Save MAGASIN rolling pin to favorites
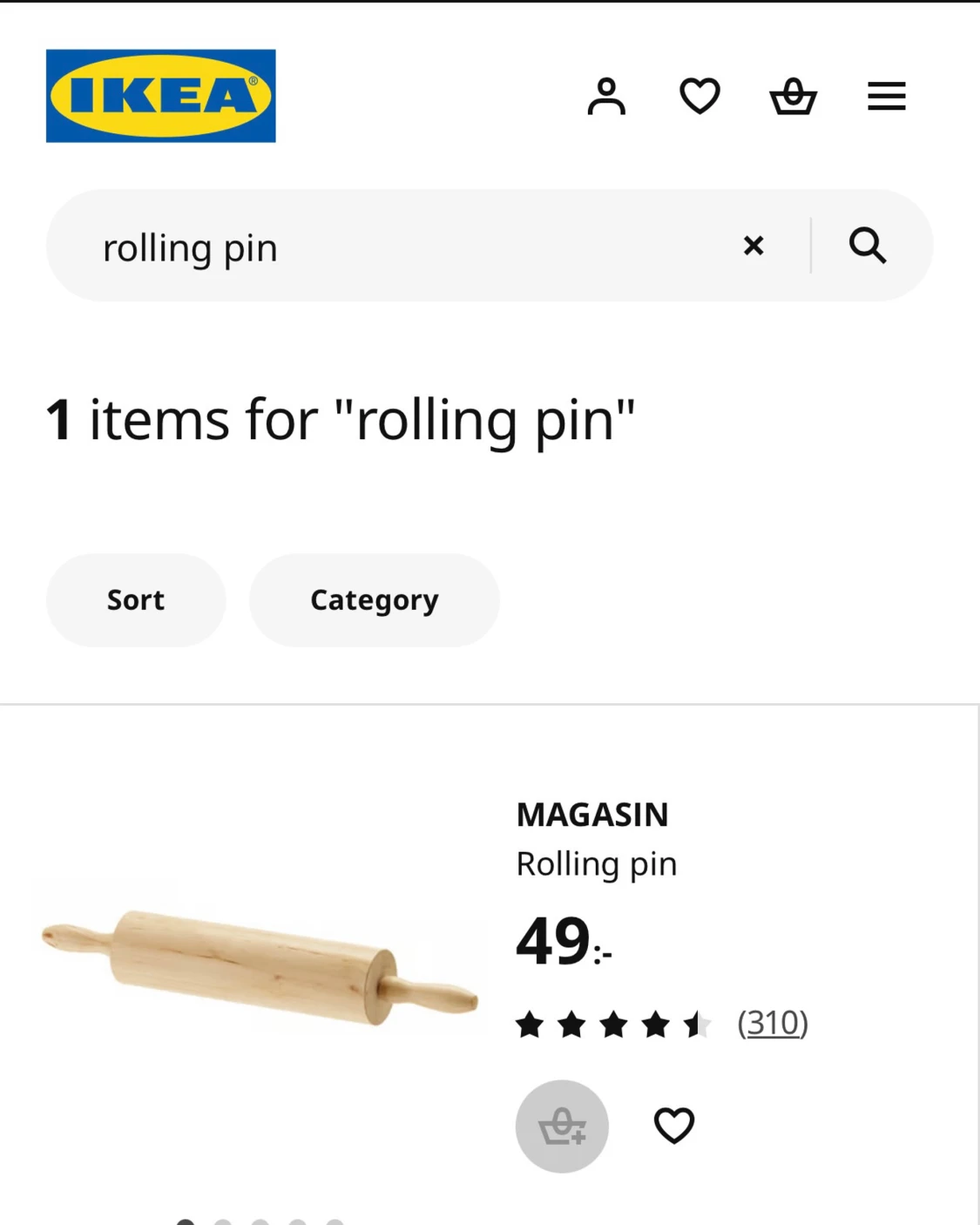Viewport: 980px width, 1225px height. 674,1126
